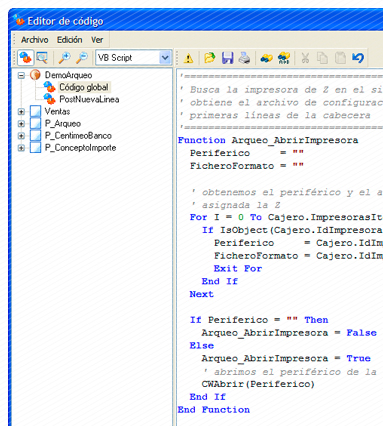The height and width of the screenshot is (426, 383).
Task: Open the Archivo menu
Action: click(35, 40)
